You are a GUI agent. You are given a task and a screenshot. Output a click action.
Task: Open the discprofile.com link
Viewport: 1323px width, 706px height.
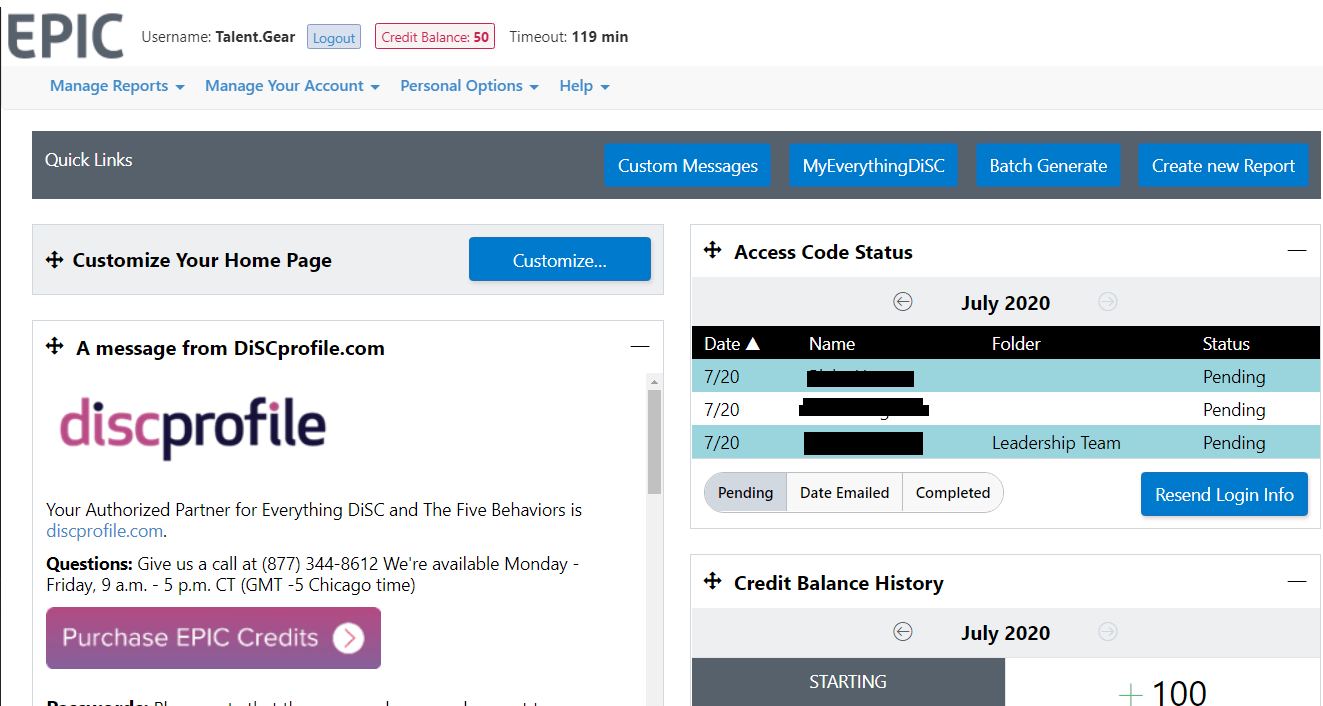104,531
